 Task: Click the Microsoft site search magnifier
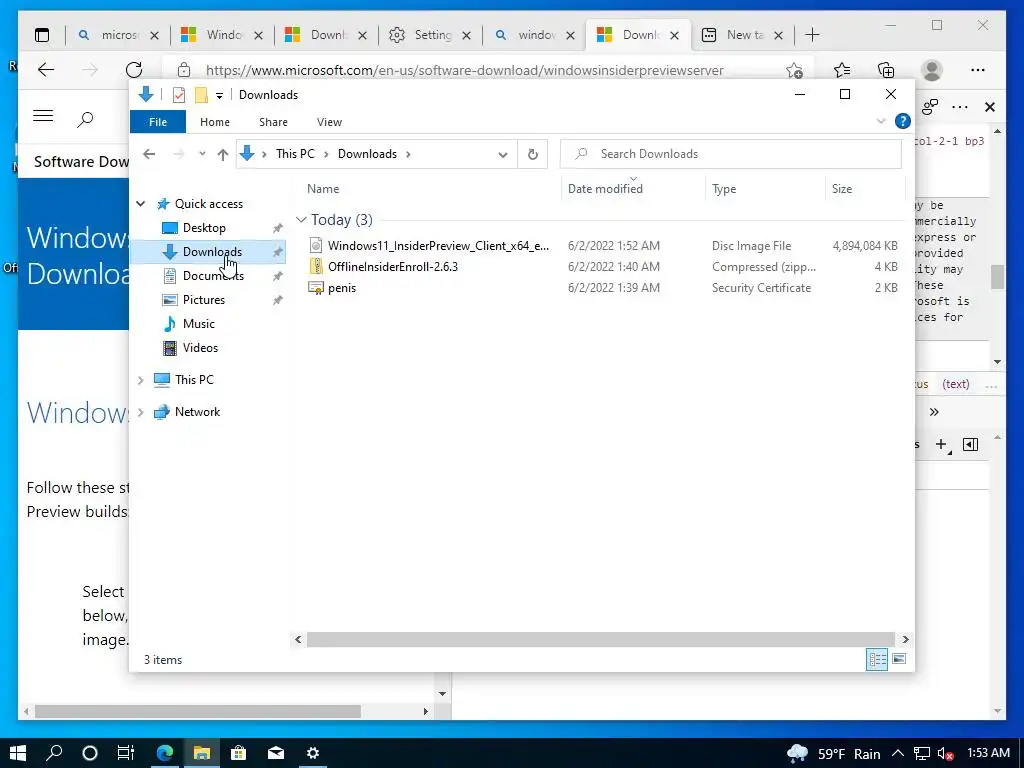point(86,119)
